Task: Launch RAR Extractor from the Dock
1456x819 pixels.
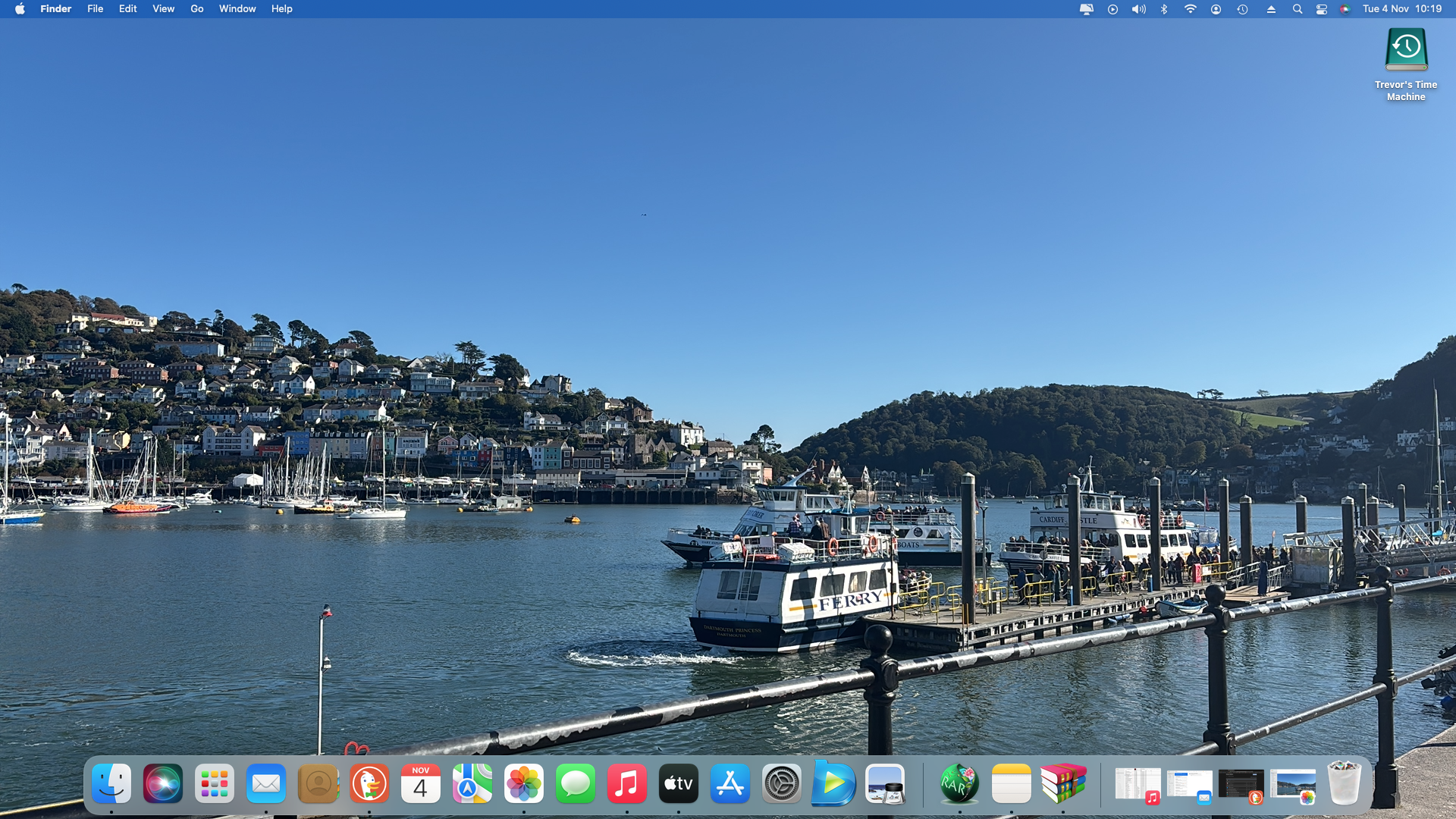Action: 959,783
